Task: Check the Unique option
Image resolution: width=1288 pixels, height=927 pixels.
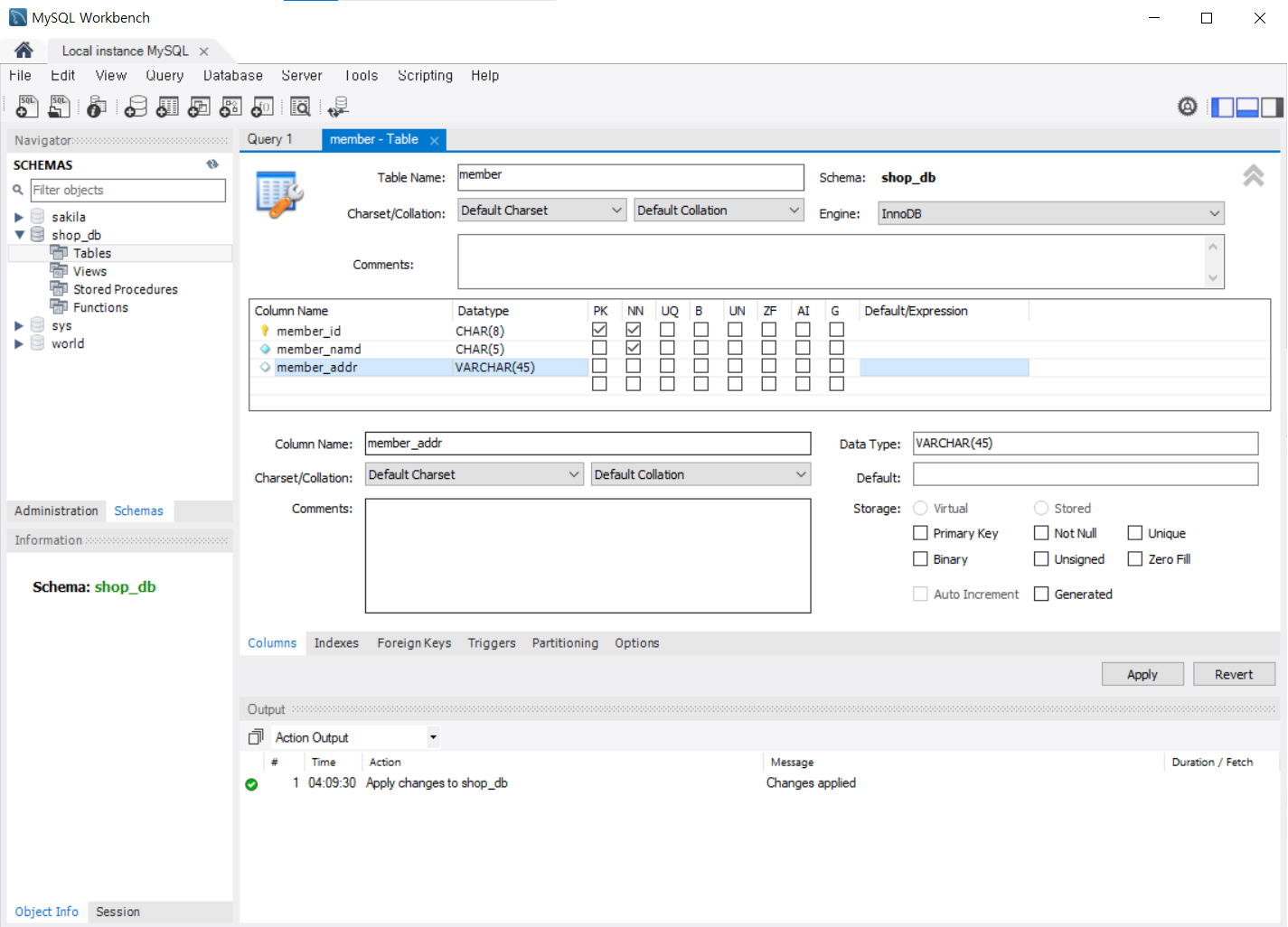Action: tap(1135, 533)
